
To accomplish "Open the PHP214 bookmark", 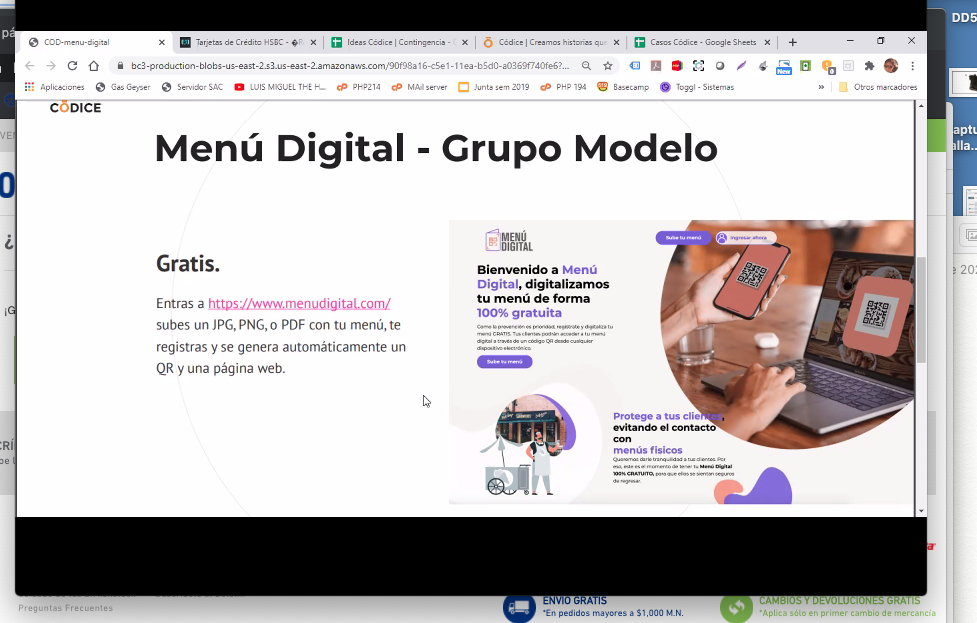I will click(x=358, y=87).
